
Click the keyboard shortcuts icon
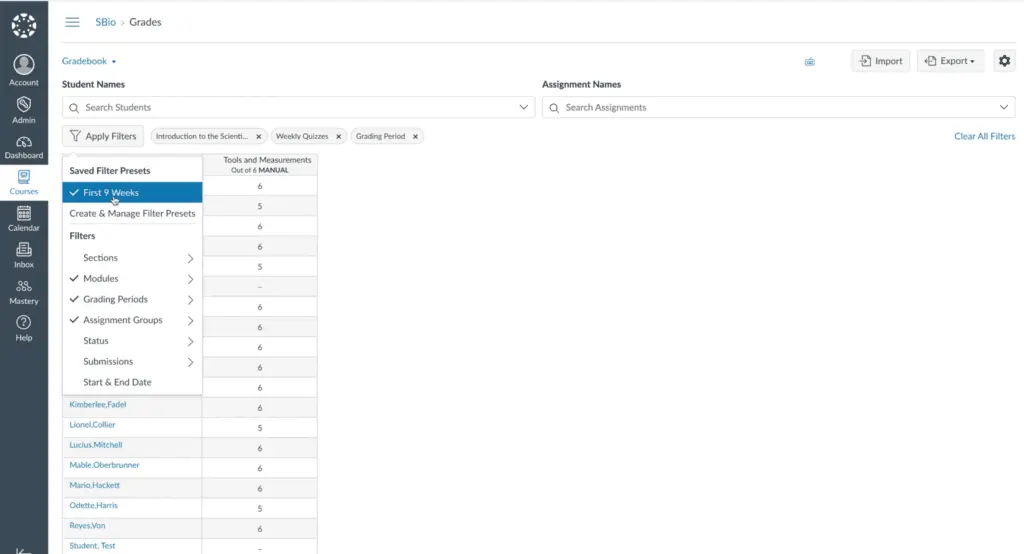coord(810,62)
